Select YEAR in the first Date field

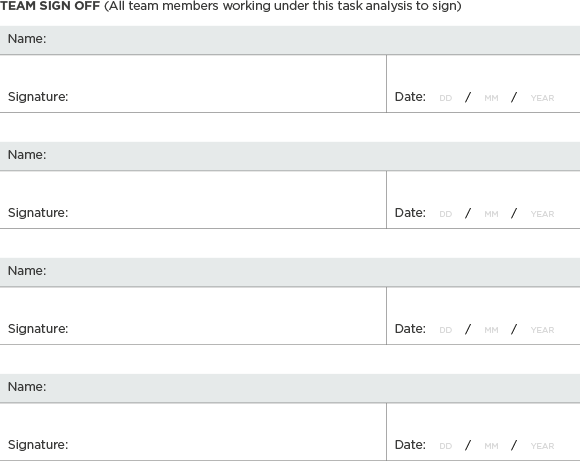(542, 98)
